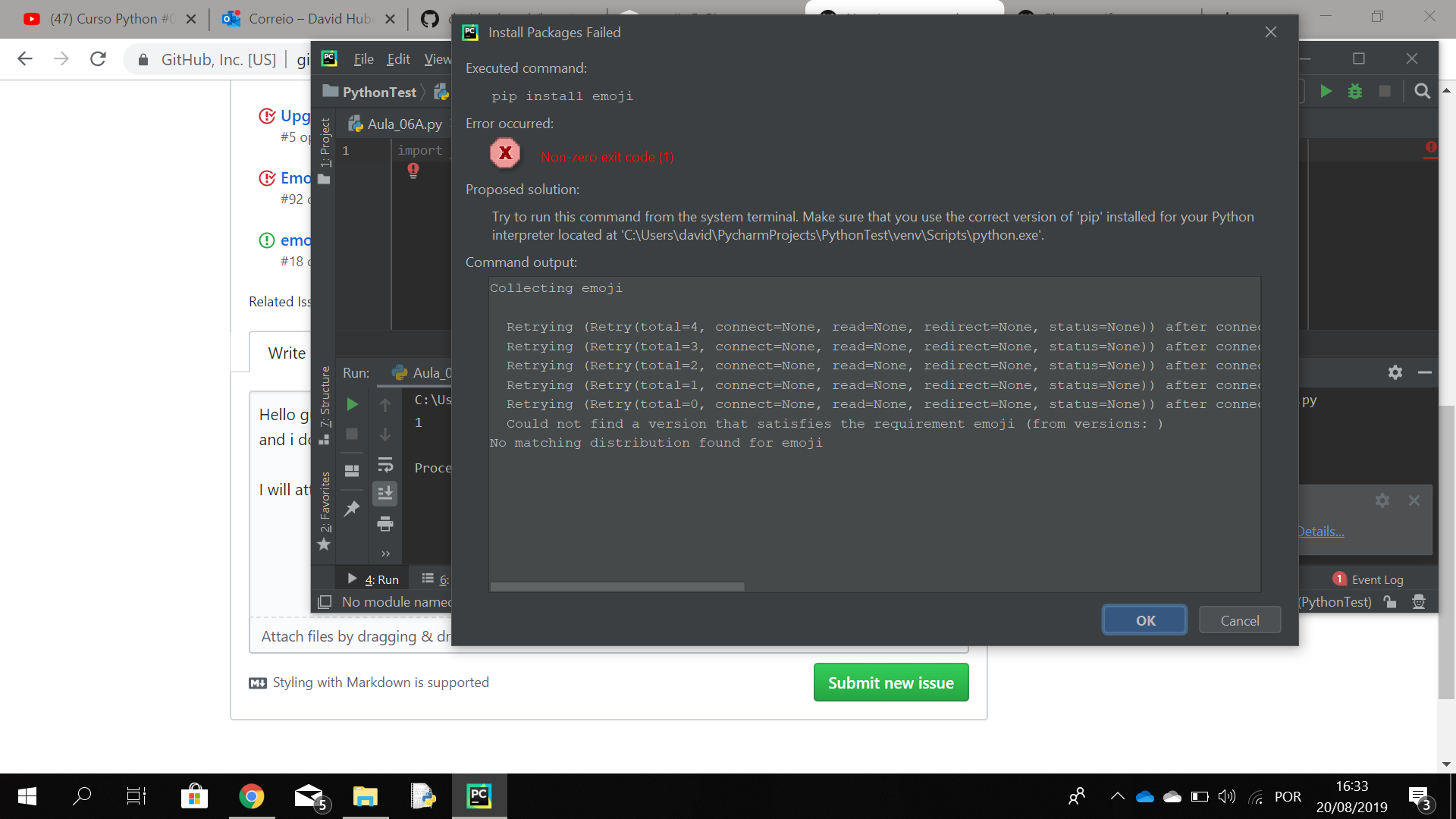1456x819 pixels.
Task: Click the horizontal scrollbar under the command output
Action: click(617, 586)
